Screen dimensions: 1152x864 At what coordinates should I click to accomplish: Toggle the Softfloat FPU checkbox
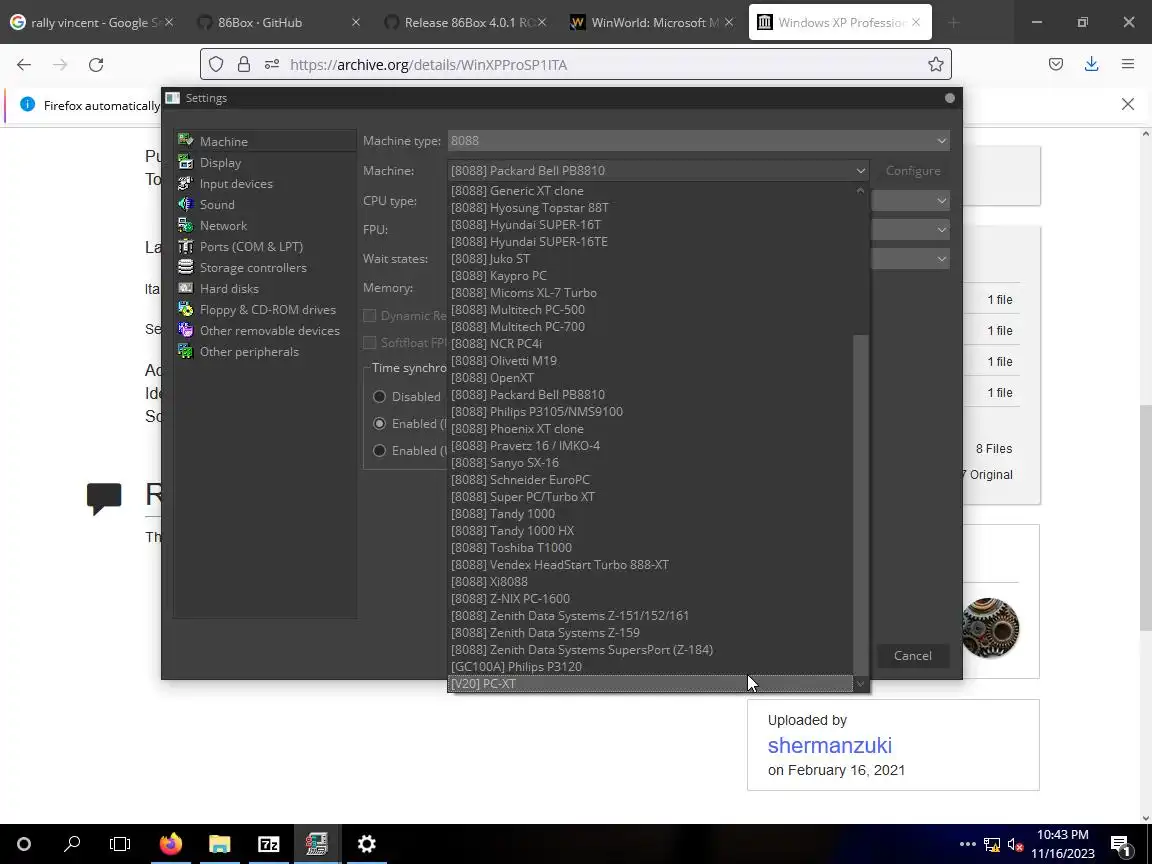pos(370,343)
